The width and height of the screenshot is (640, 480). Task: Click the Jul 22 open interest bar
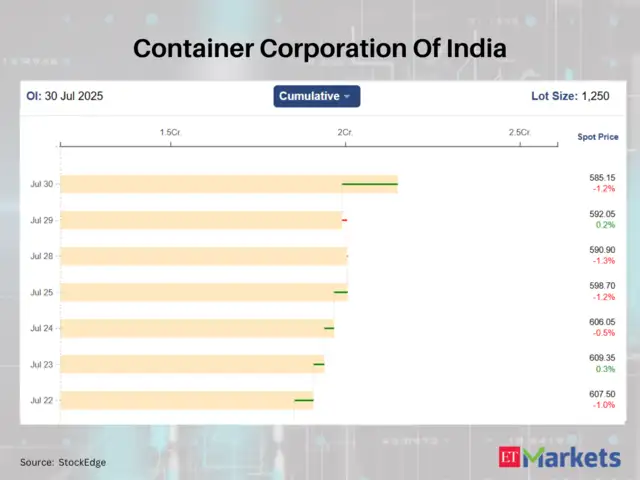point(180,400)
